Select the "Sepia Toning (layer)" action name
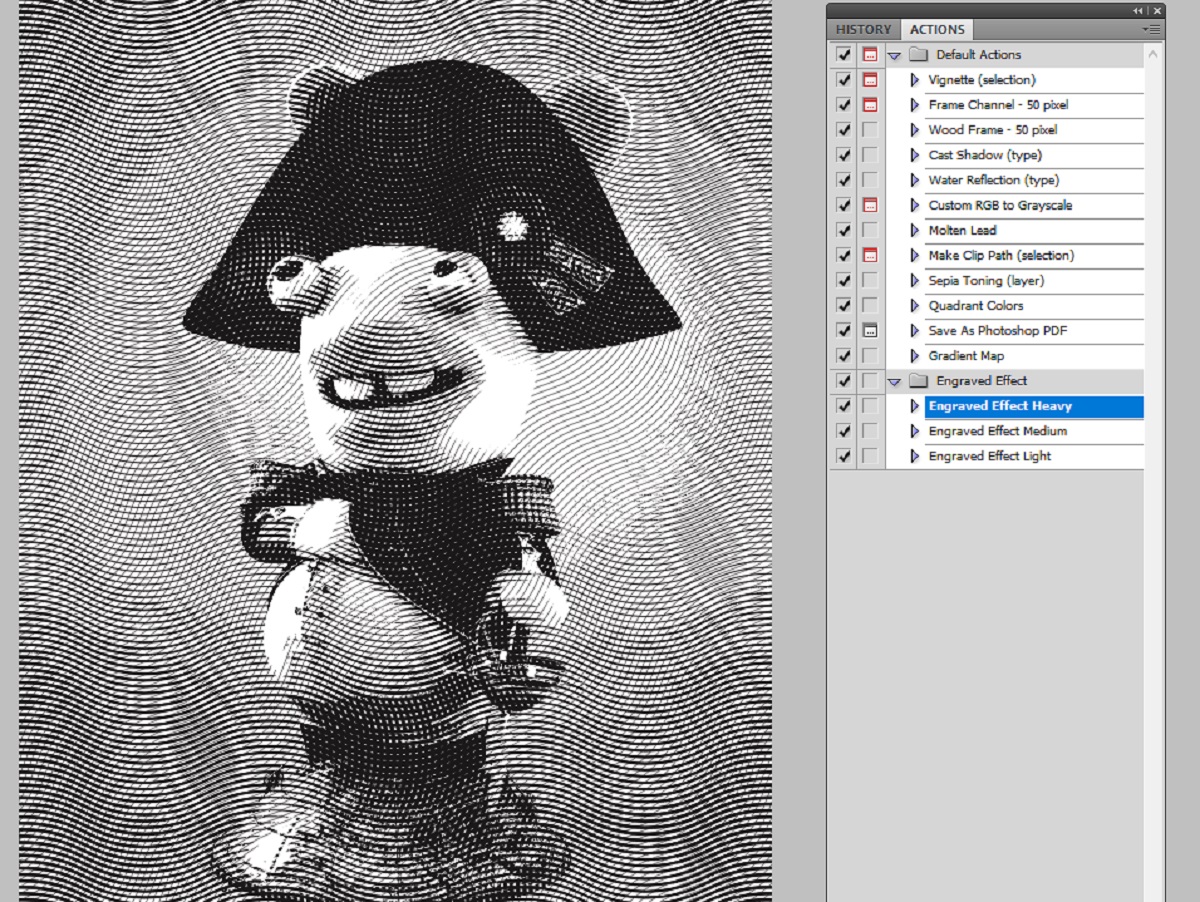 pos(986,280)
